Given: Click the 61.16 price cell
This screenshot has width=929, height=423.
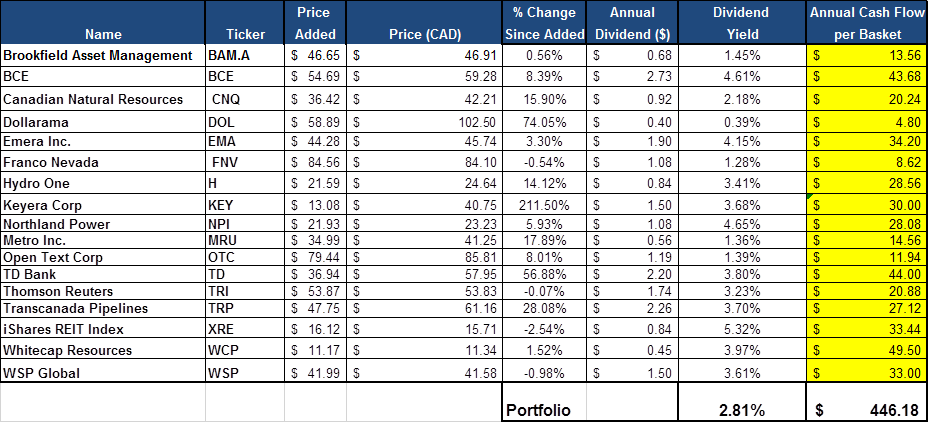Looking at the screenshot, I should 424,309.
